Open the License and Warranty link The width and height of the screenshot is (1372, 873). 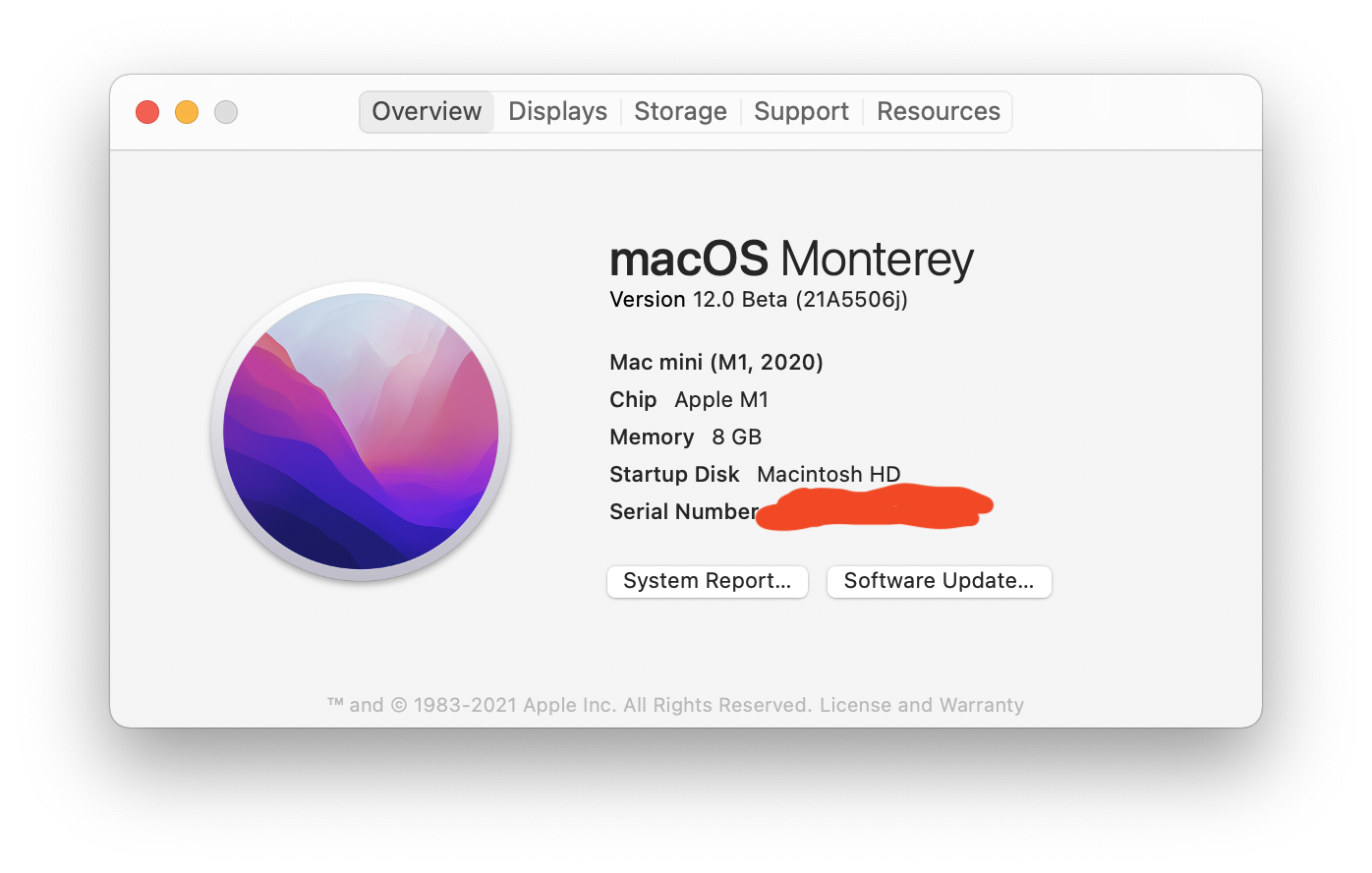click(x=922, y=705)
